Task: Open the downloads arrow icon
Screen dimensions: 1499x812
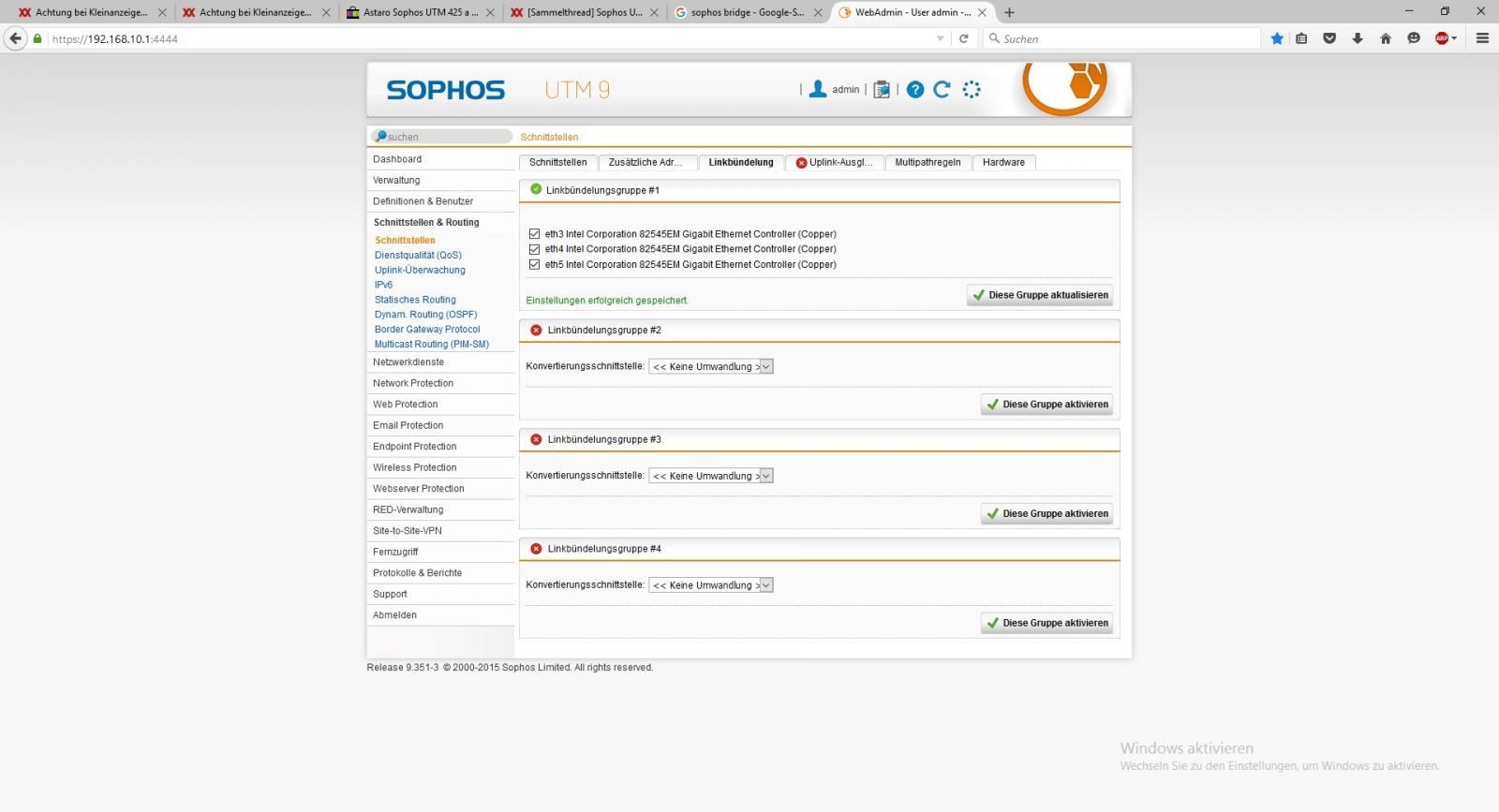Action: (x=1358, y=38)
